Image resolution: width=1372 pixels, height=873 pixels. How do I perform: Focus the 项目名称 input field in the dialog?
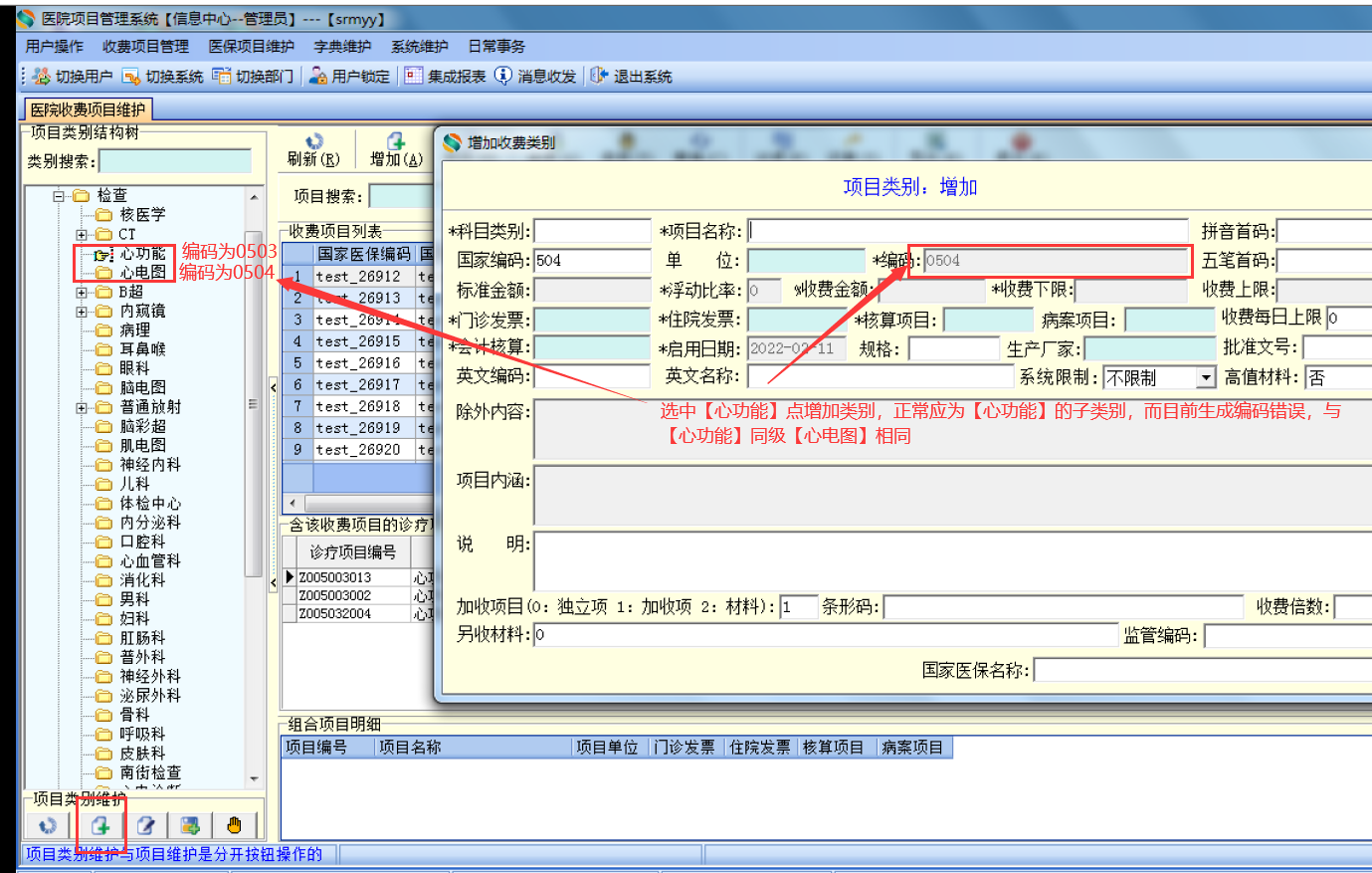pyautogui.click(x=968, y=231)
